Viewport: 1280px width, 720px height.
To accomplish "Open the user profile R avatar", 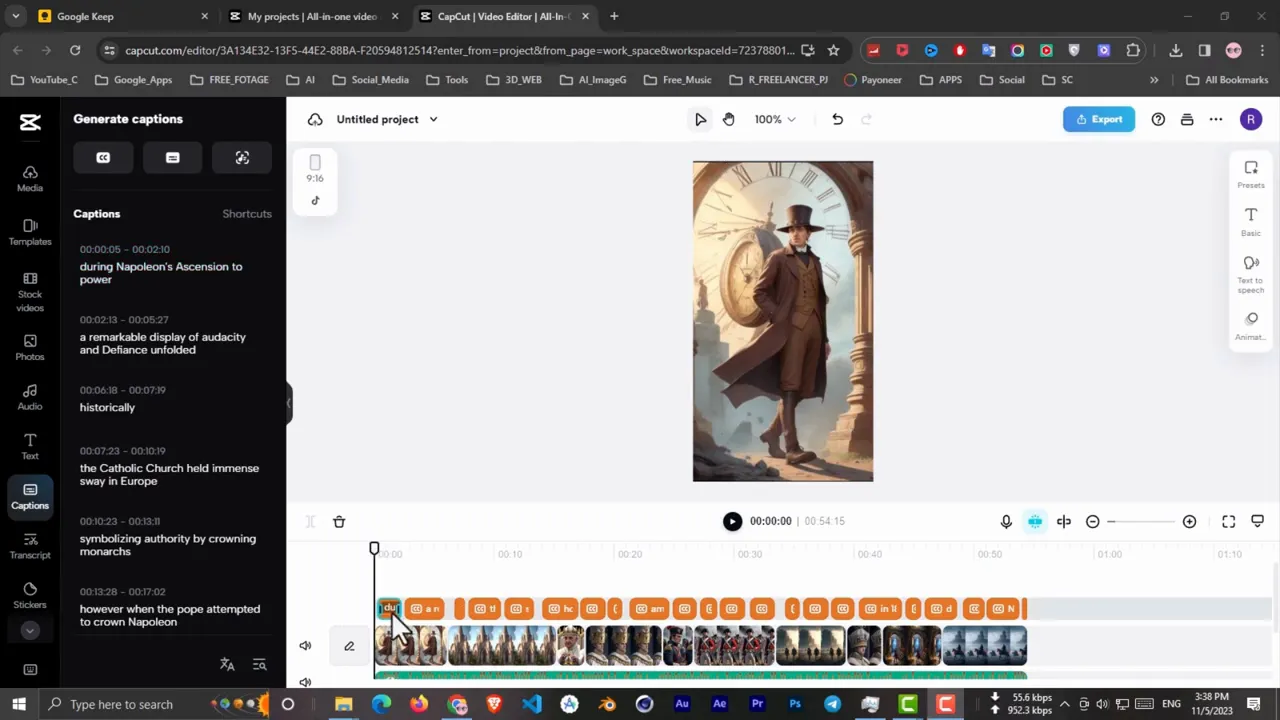I will [1251, 119].
